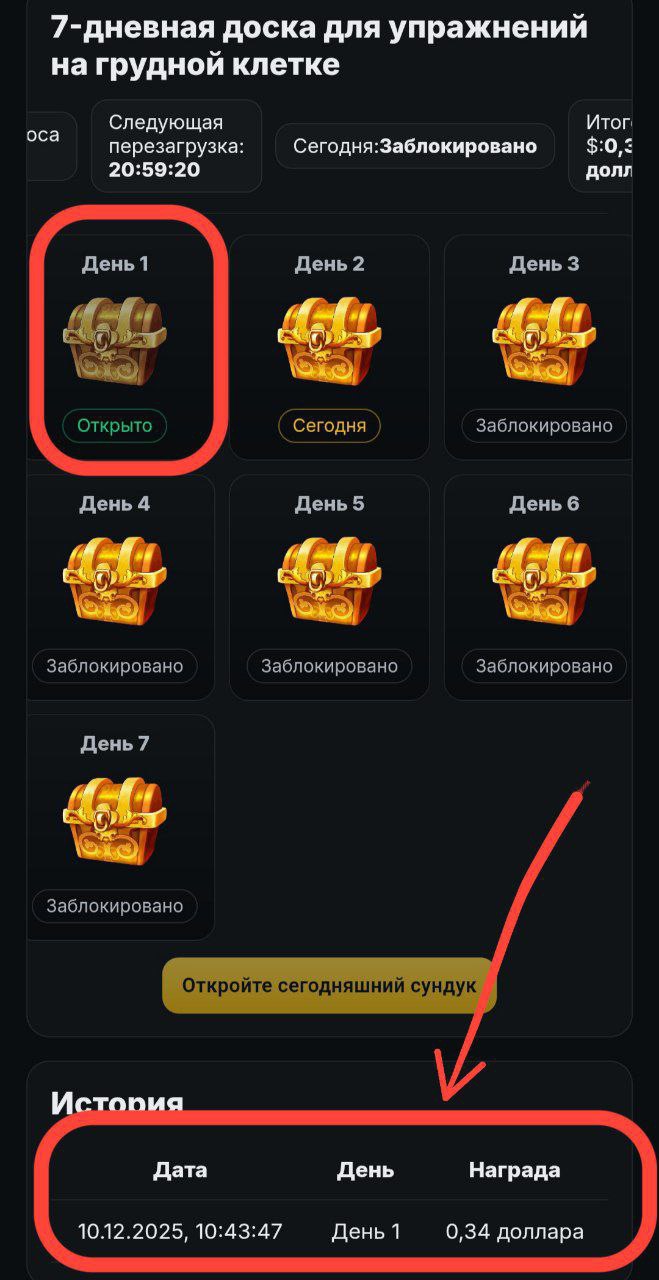The image size is (659, 1280).
Task: Click the 0,34 доллара reward value
Action: [x=515, y=1232]
